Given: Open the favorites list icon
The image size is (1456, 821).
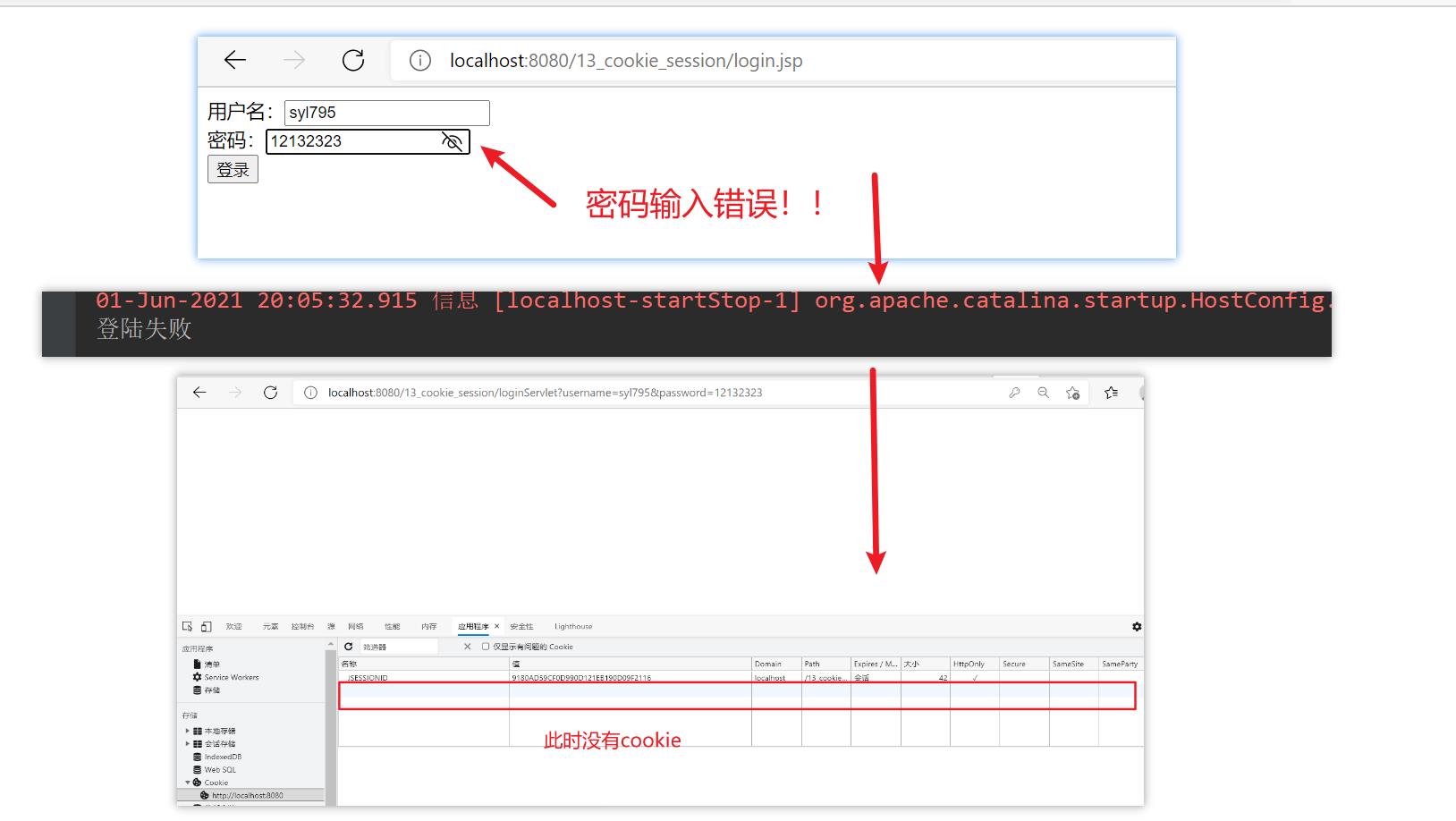Looking at the screenshot, I should tap(1111, 393).
